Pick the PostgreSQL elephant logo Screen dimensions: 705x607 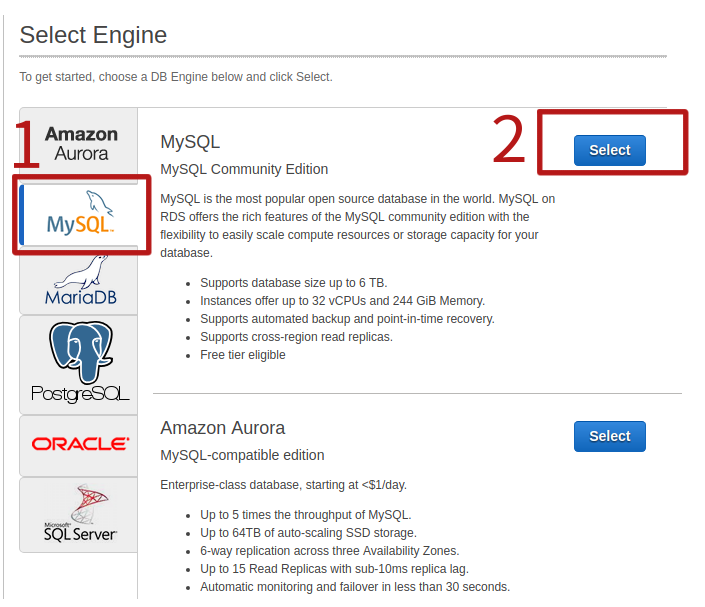coord(80,363)
